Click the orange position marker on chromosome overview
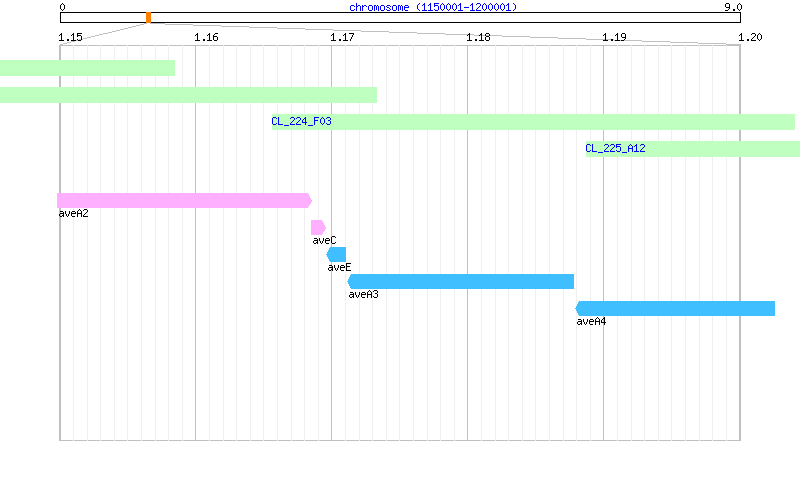The image size is (800, 500). pyautogui.click(x=148, y=18)
